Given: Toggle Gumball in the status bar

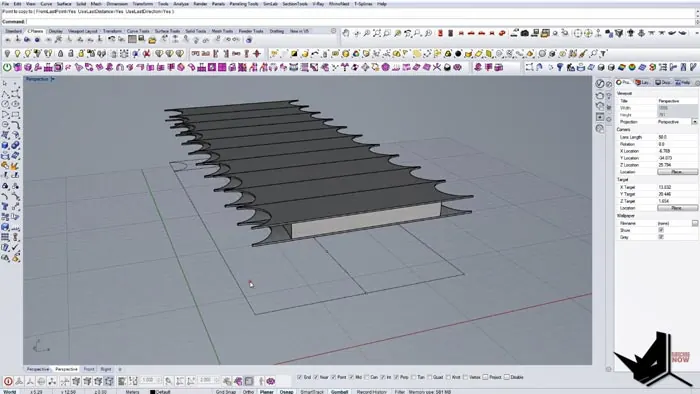Looking at the screenshot, I should point(339,392).
